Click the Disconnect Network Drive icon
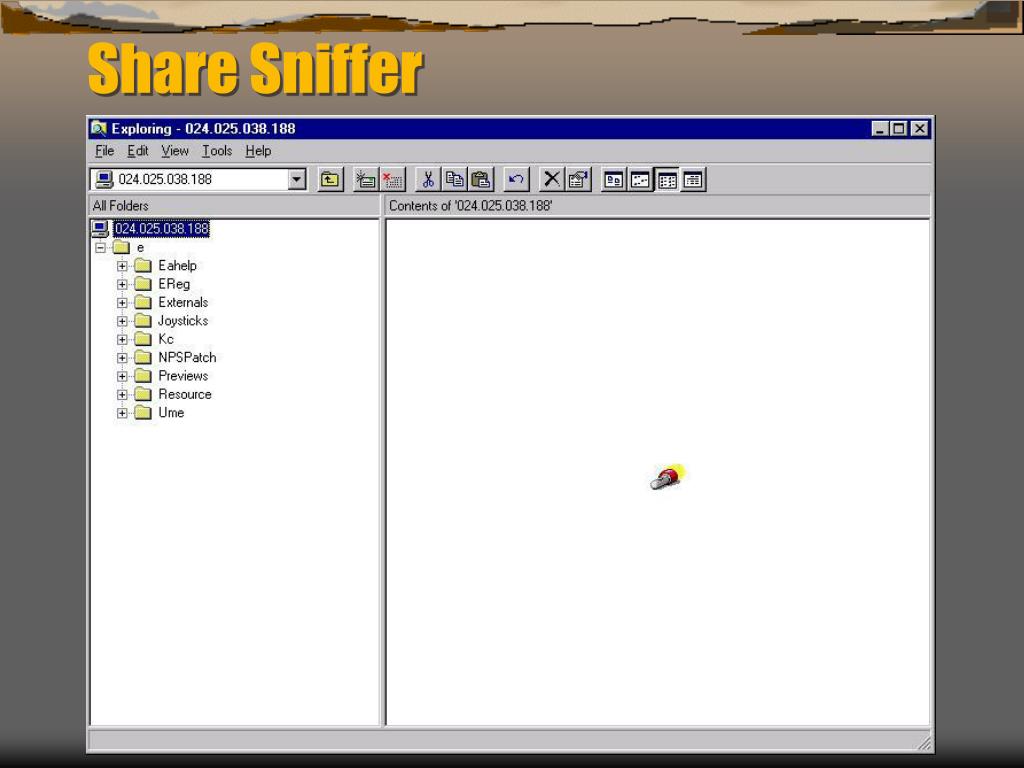Screen dimensions: 1024x768 pos(392,180)
